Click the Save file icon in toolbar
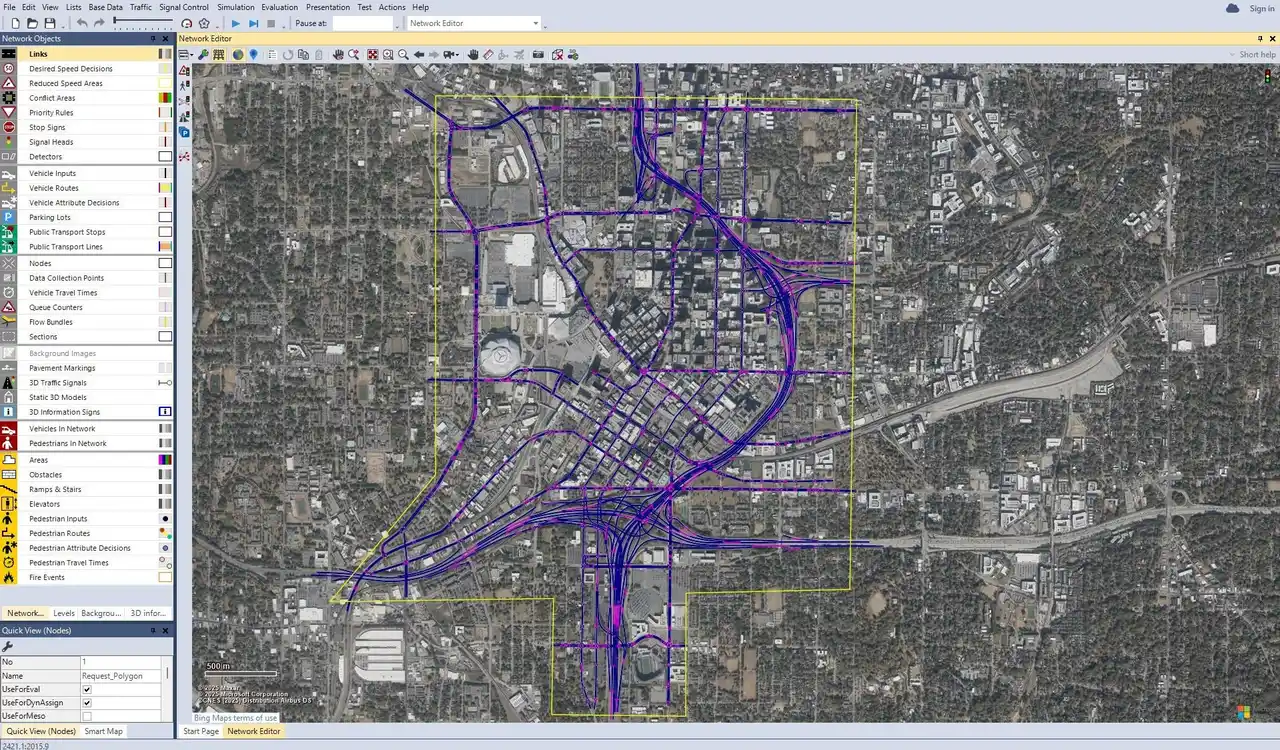Screen dimensions: 1280x750 point(50,23)
